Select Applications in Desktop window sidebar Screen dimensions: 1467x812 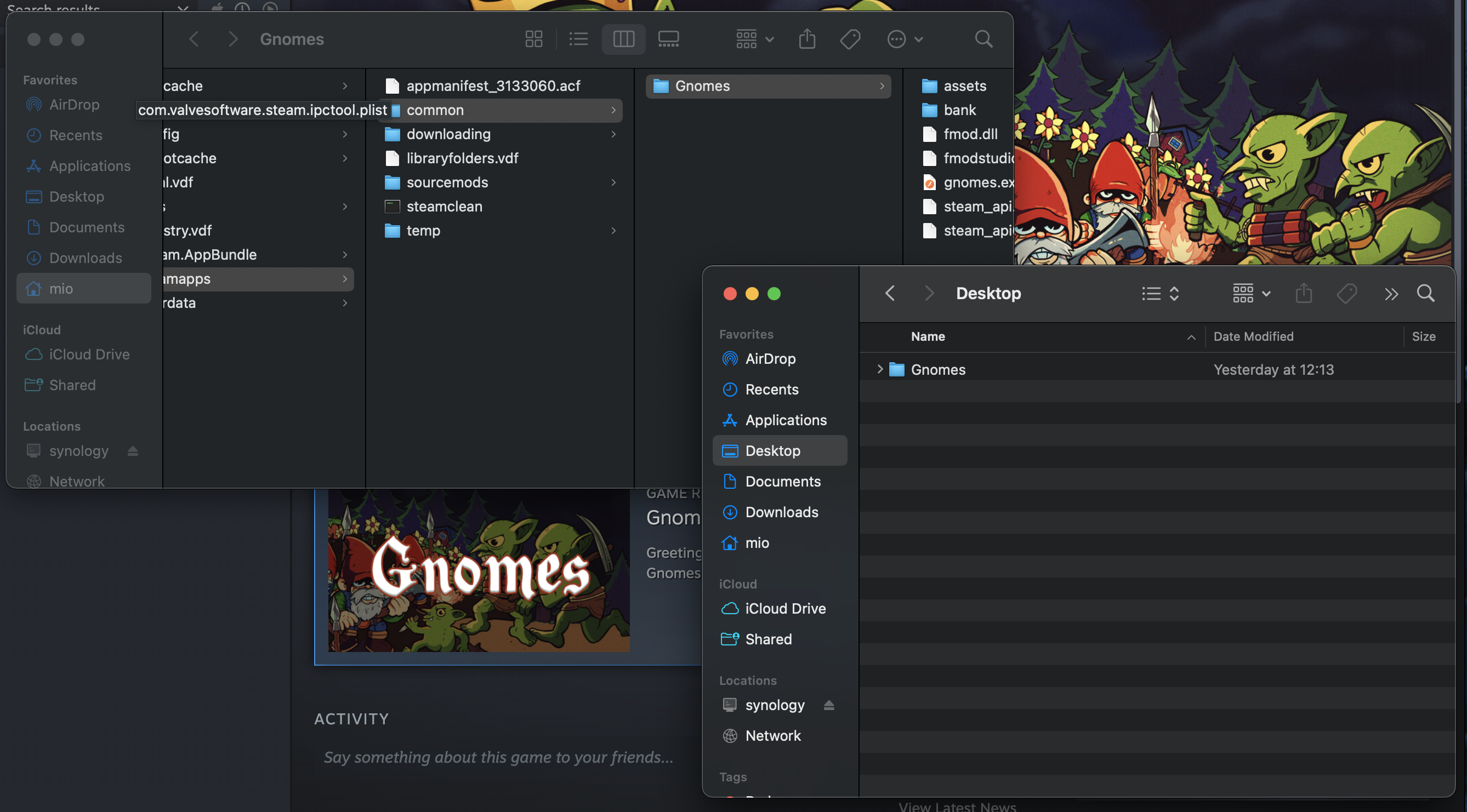coord(786,420)
